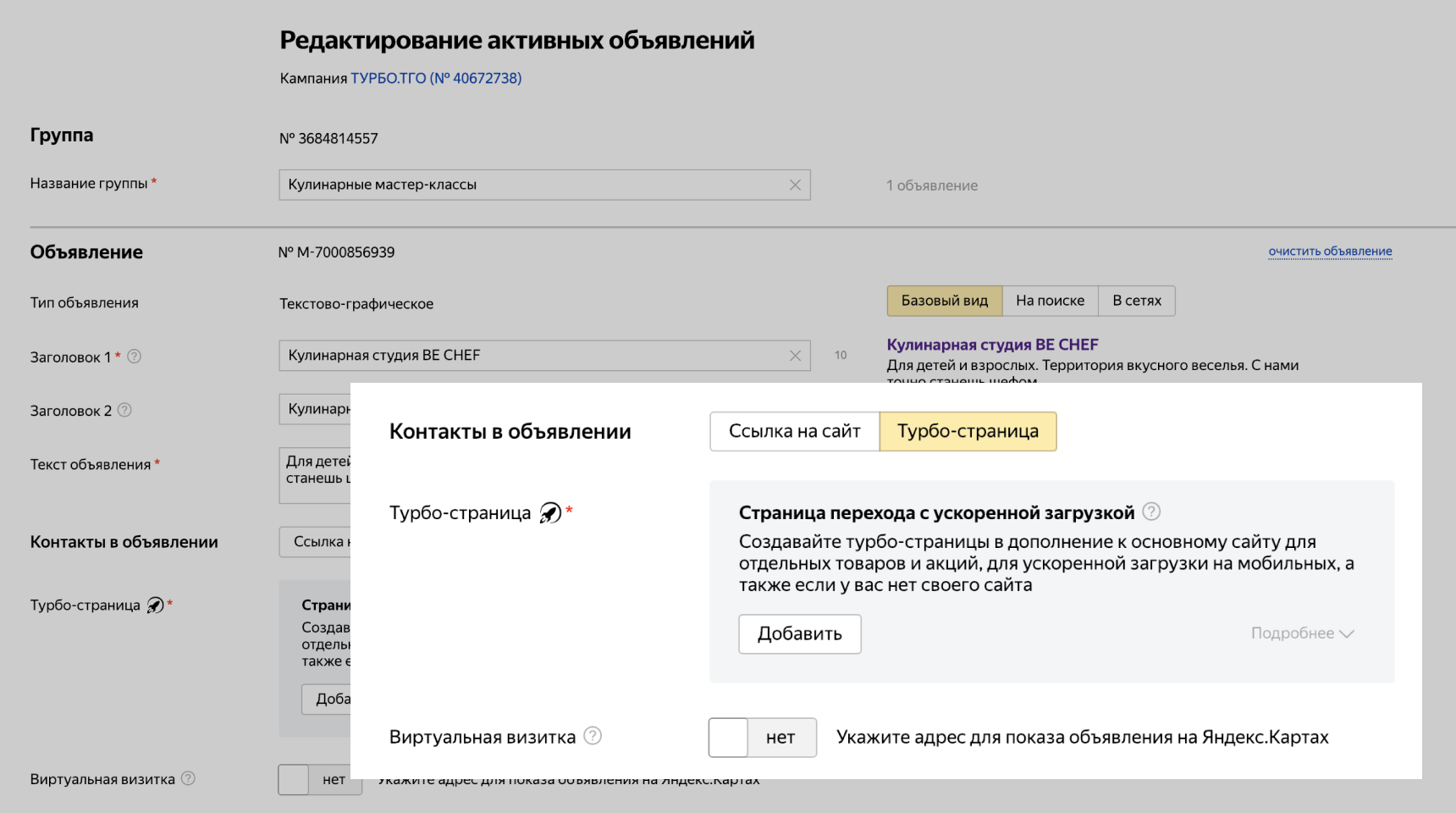Clear the group name field with X icon
Viewport: 1456px width, 813px height.
pos(795,185)
